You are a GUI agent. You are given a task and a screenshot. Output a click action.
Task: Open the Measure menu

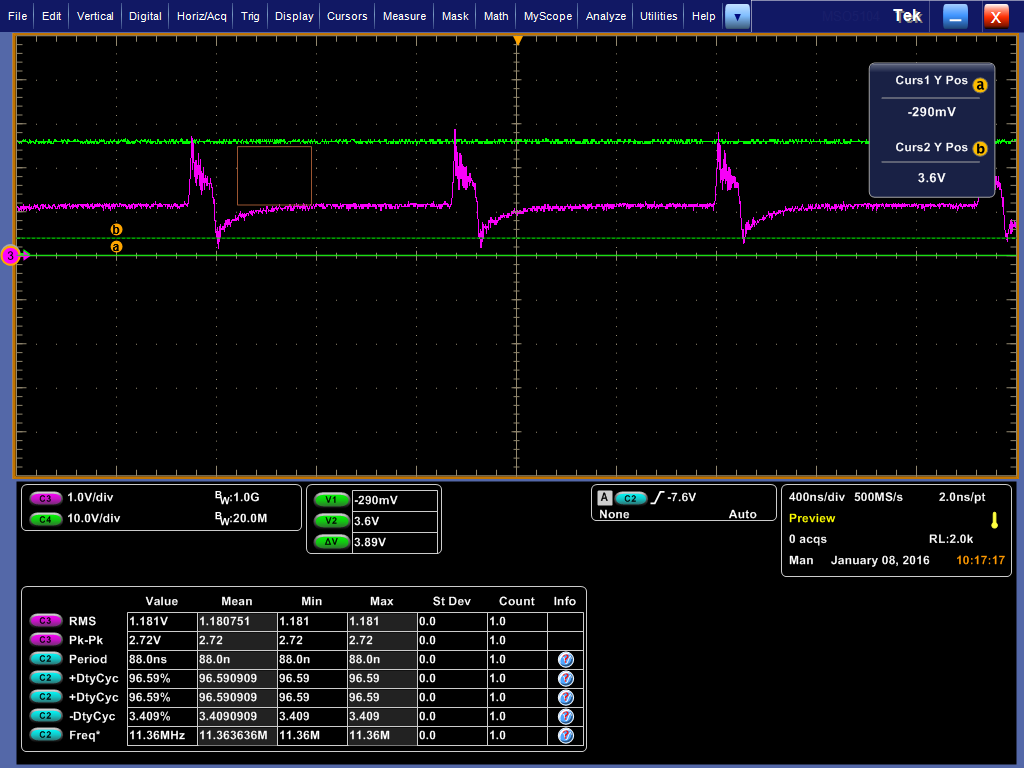click(x=405, y=16)
